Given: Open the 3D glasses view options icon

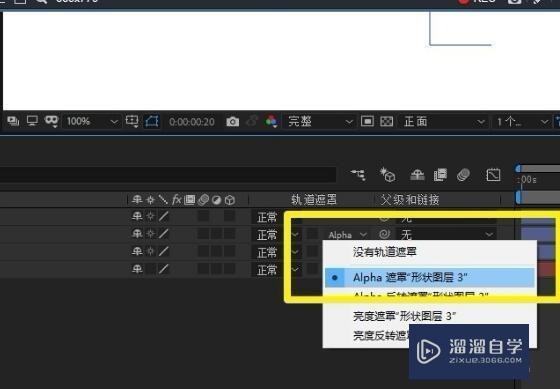Looking at the screenshot, I should [x=52, y=121].
